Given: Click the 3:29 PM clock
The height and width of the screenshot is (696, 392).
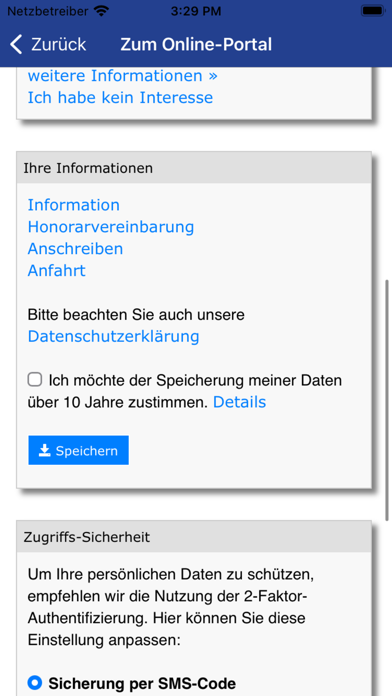Looking at the screenshot, I should 196,12.
